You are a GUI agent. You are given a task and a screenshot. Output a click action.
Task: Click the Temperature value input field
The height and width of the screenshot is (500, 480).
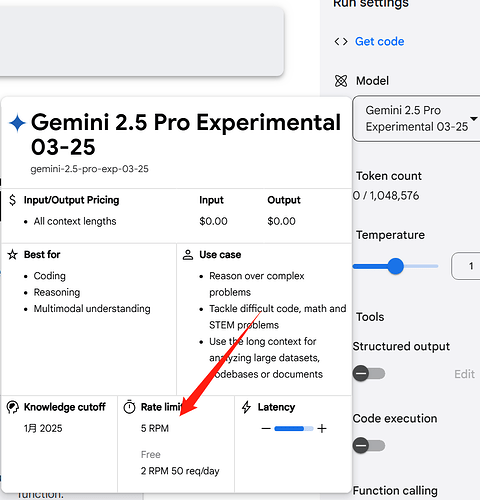(x=466, y=266)
